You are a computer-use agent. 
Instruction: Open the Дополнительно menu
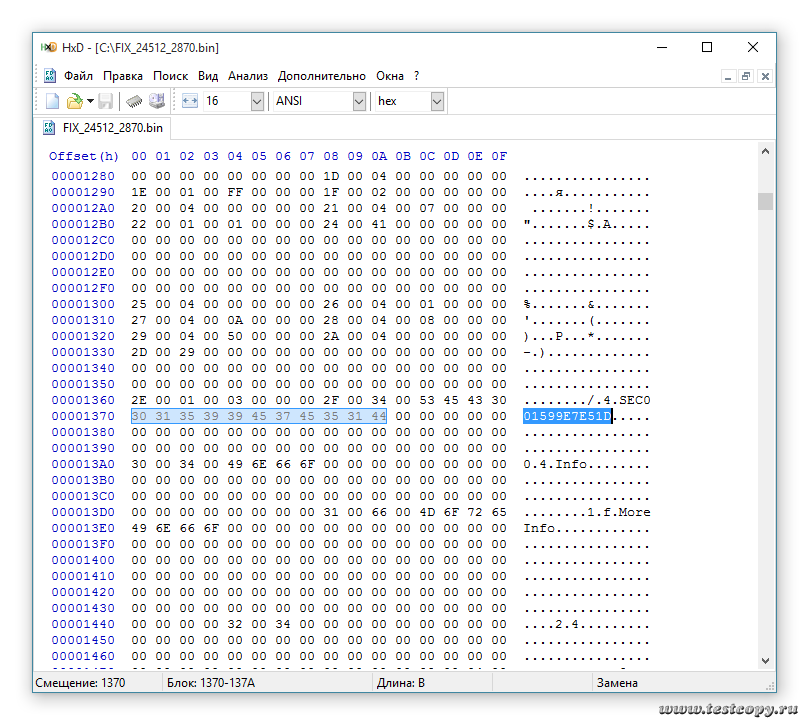point(322,76)
